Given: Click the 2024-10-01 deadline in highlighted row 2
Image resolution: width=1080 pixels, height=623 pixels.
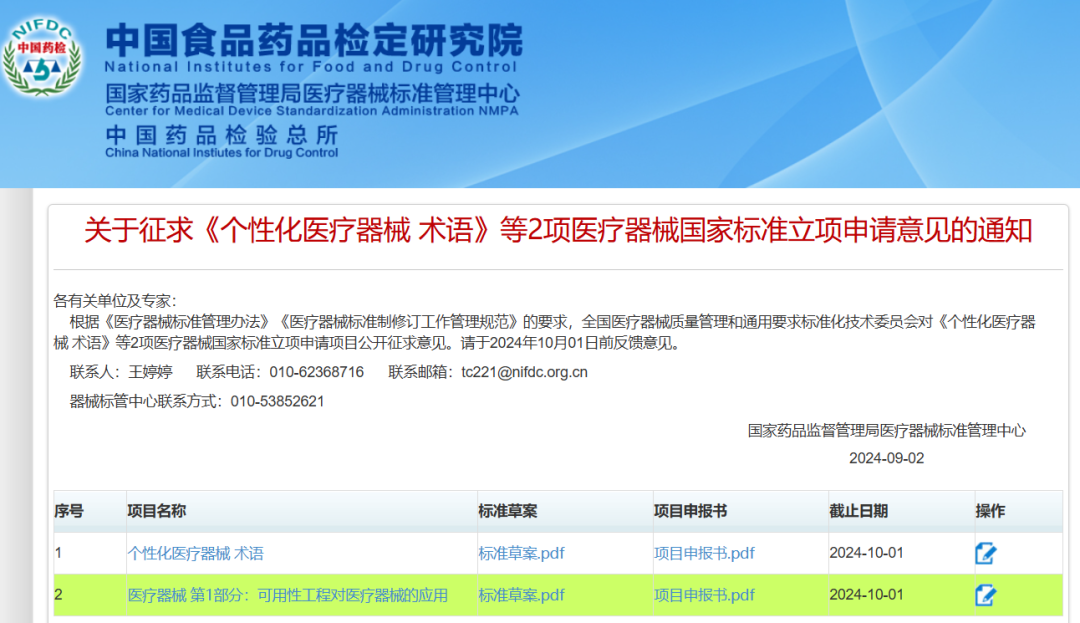Looking at the screenshot, I should [866, 594].
